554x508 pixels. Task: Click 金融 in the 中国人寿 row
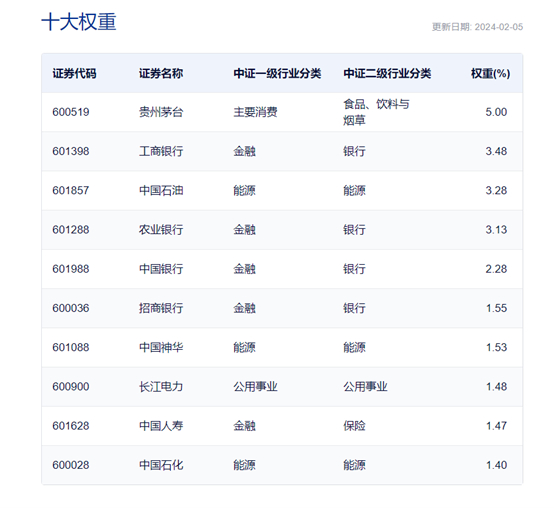coord(244,426)
